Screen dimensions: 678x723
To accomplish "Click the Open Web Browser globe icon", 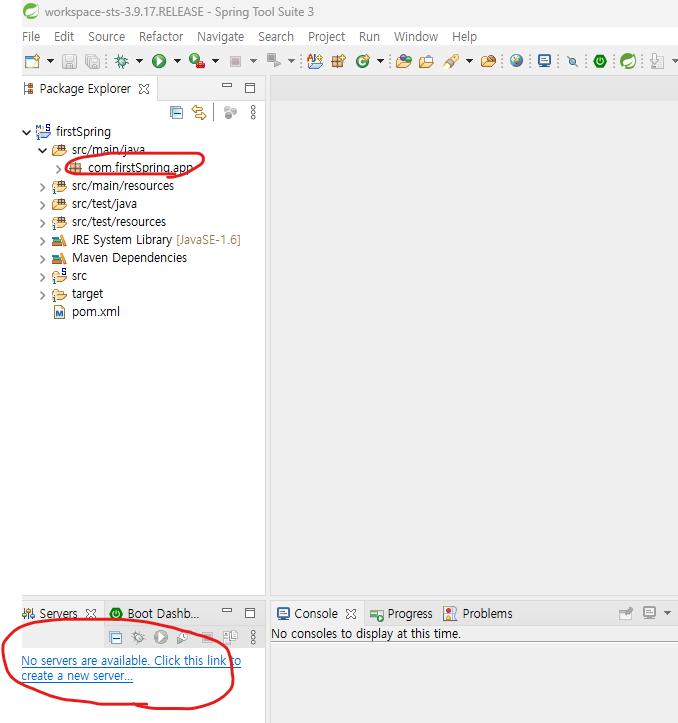I will (x=517, y=60).
